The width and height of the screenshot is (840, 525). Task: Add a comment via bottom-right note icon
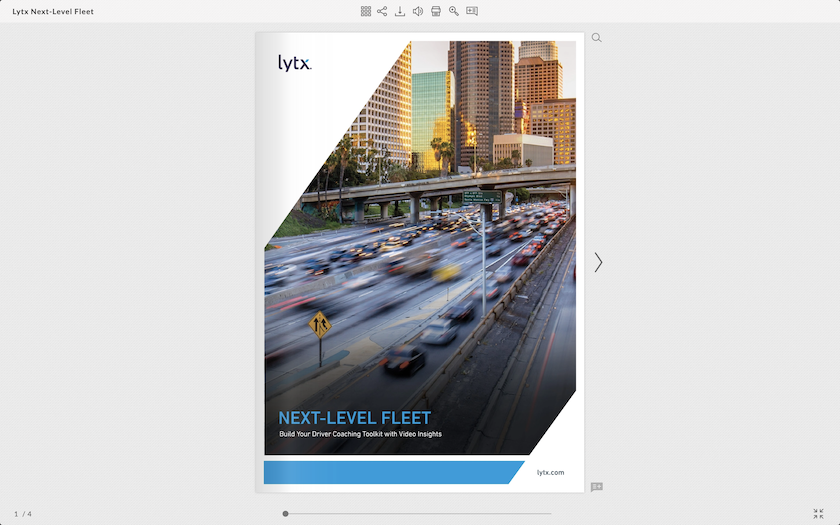tap(597, 487)
